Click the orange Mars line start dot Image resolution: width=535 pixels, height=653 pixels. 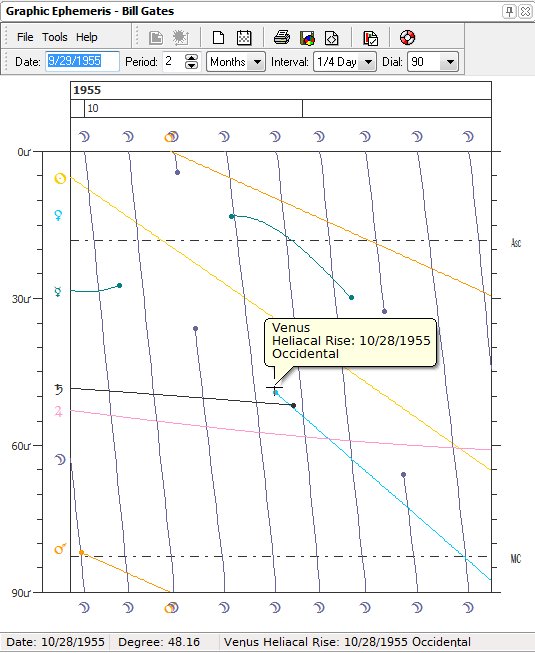(x=82, y=553)
